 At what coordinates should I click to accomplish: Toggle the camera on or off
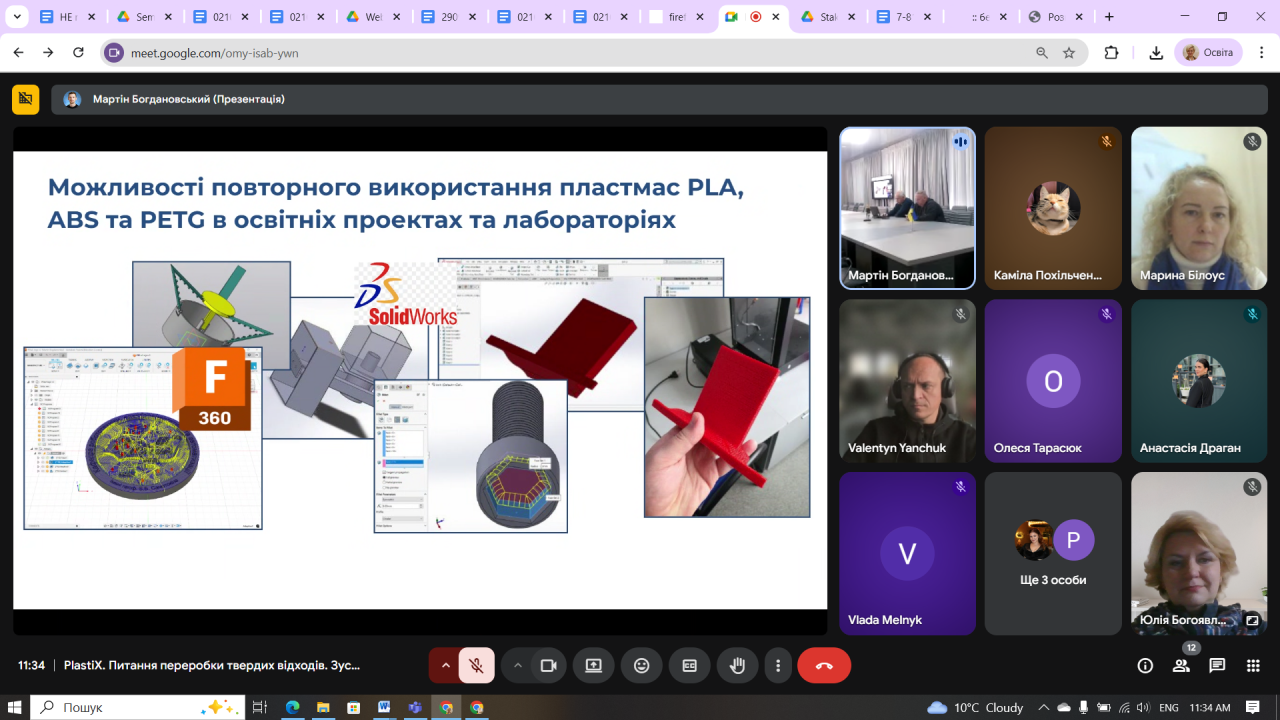pos(548,666)
